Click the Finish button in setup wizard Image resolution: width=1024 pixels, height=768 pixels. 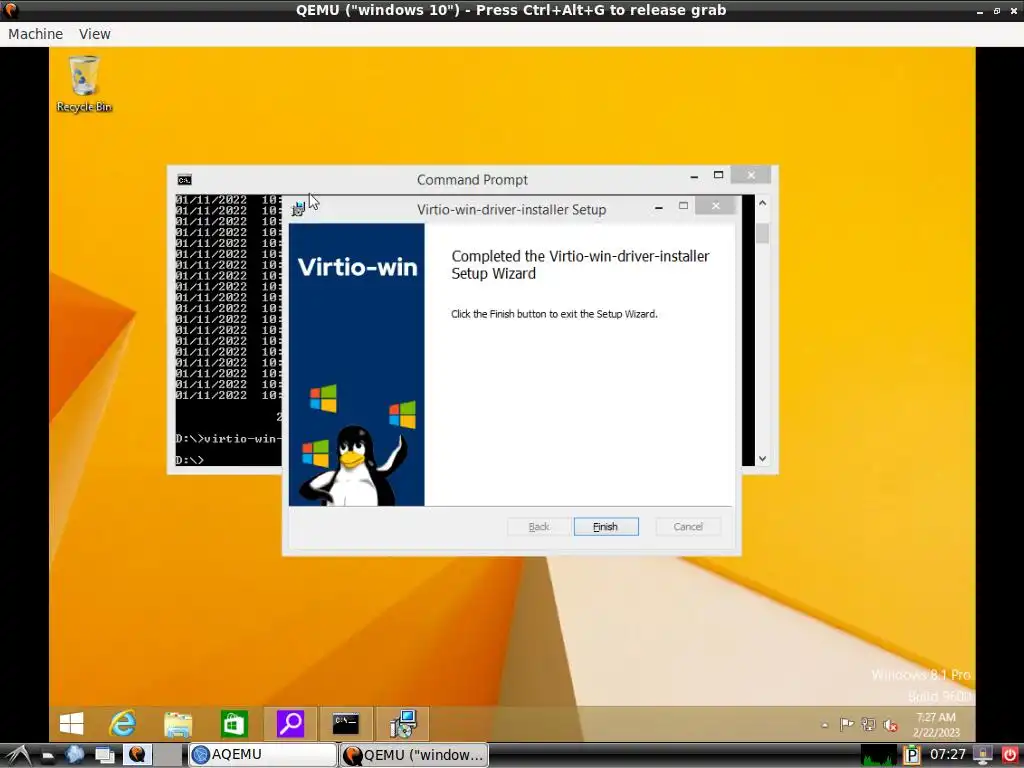[x=606, y=526]
